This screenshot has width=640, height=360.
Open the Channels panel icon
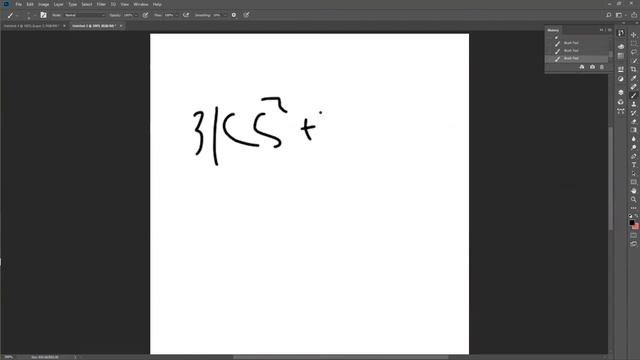621,102
